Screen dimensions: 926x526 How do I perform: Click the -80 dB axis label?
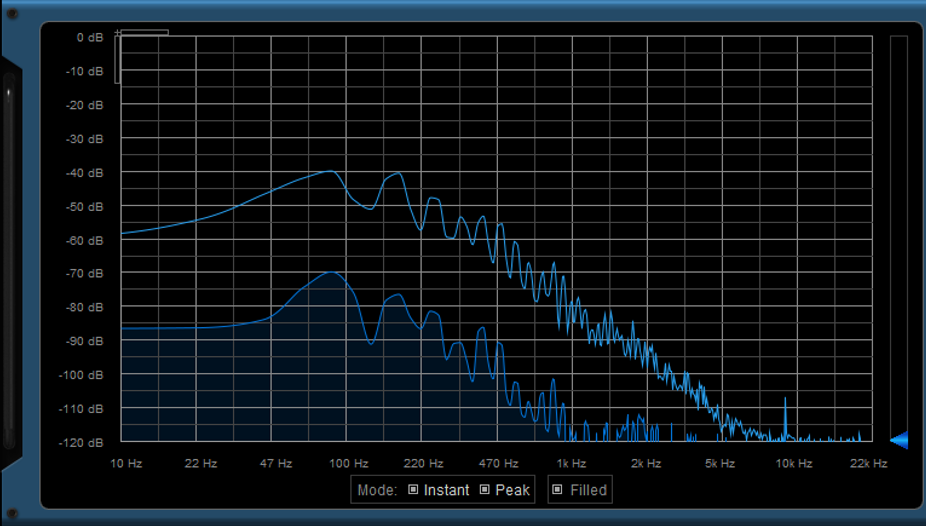(x=84, y=307)
